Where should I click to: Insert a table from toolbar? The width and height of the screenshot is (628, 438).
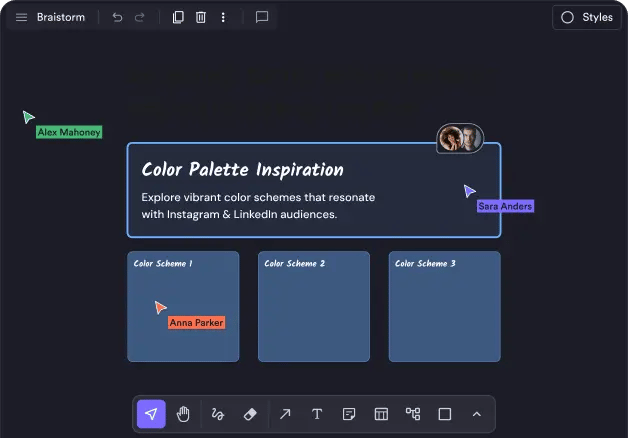[x=381, y=414]
